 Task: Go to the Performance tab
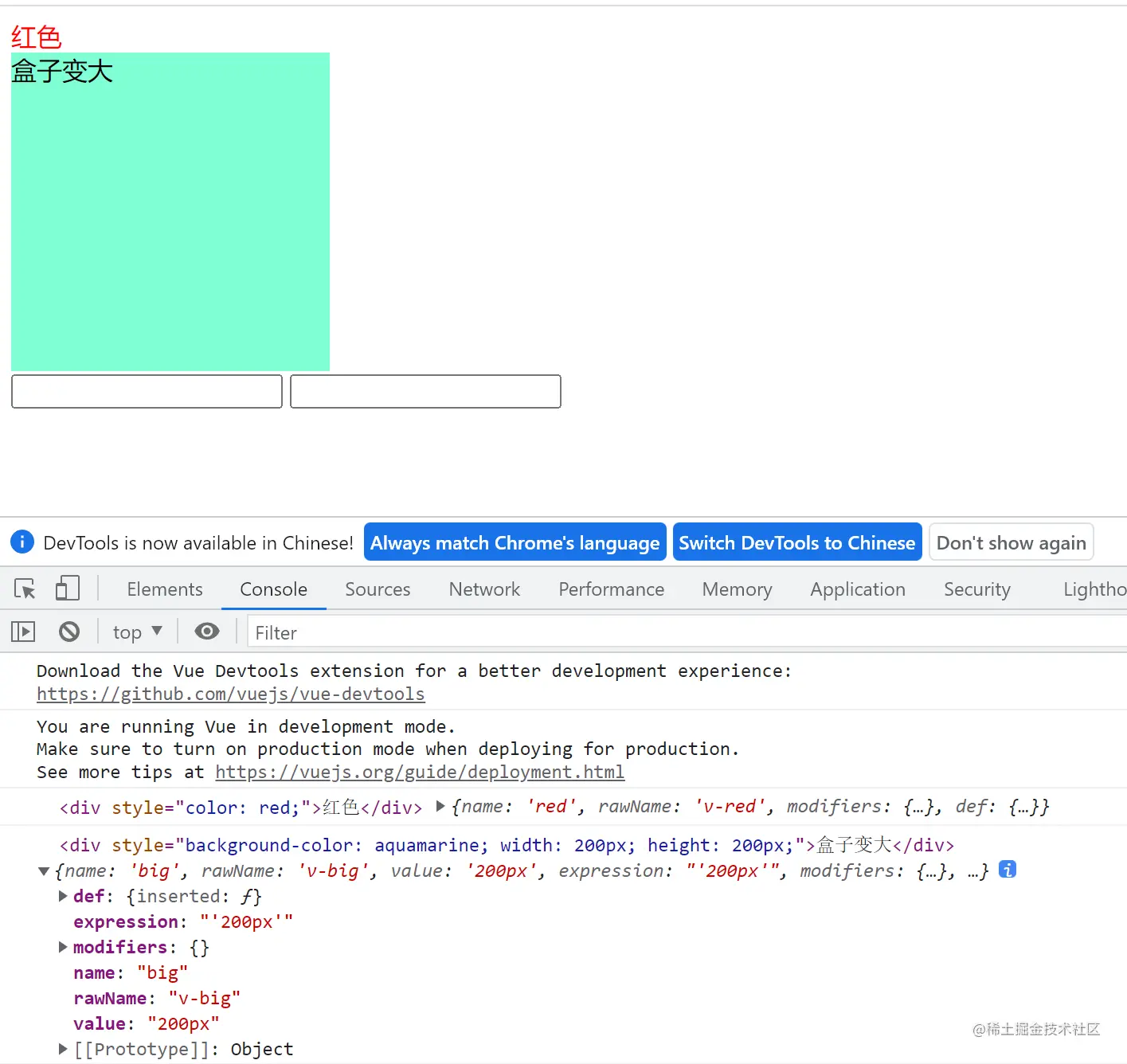[x=612, y=589]
